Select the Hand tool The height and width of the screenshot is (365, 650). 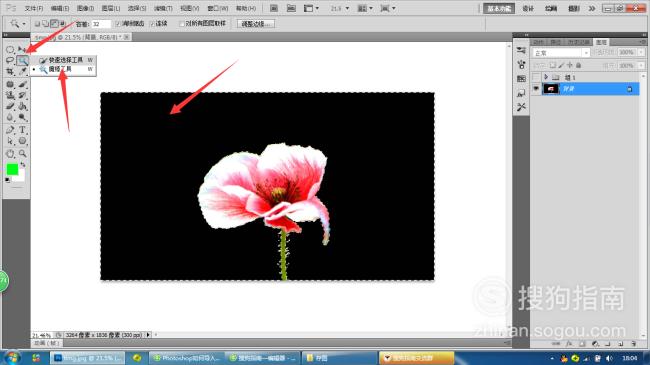pos(10,154)
